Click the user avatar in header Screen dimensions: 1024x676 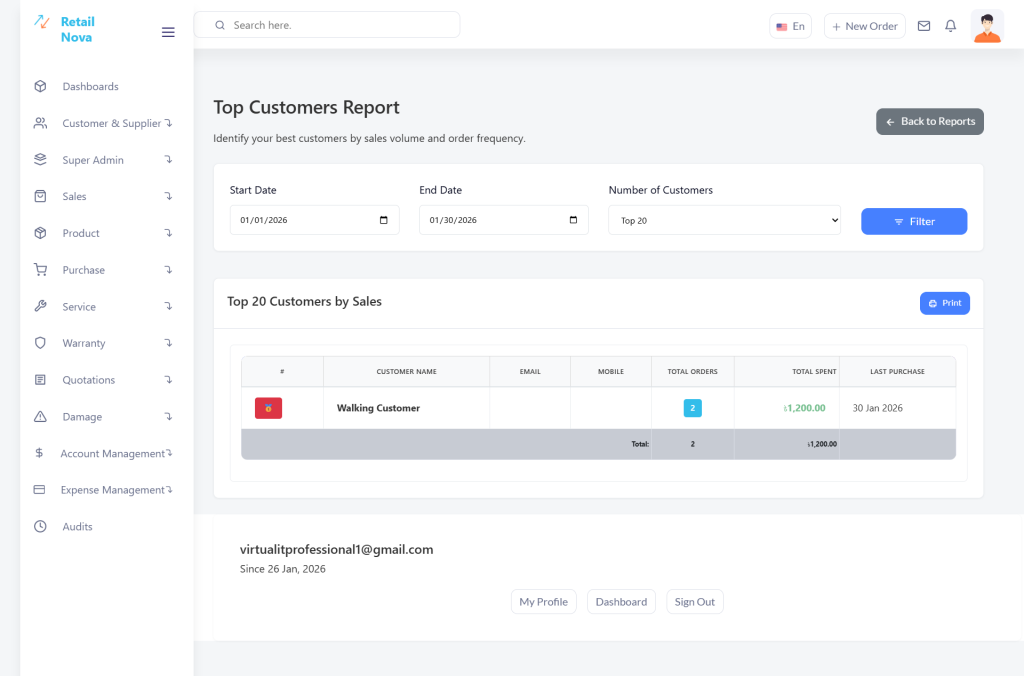click(x=987, y=27)
